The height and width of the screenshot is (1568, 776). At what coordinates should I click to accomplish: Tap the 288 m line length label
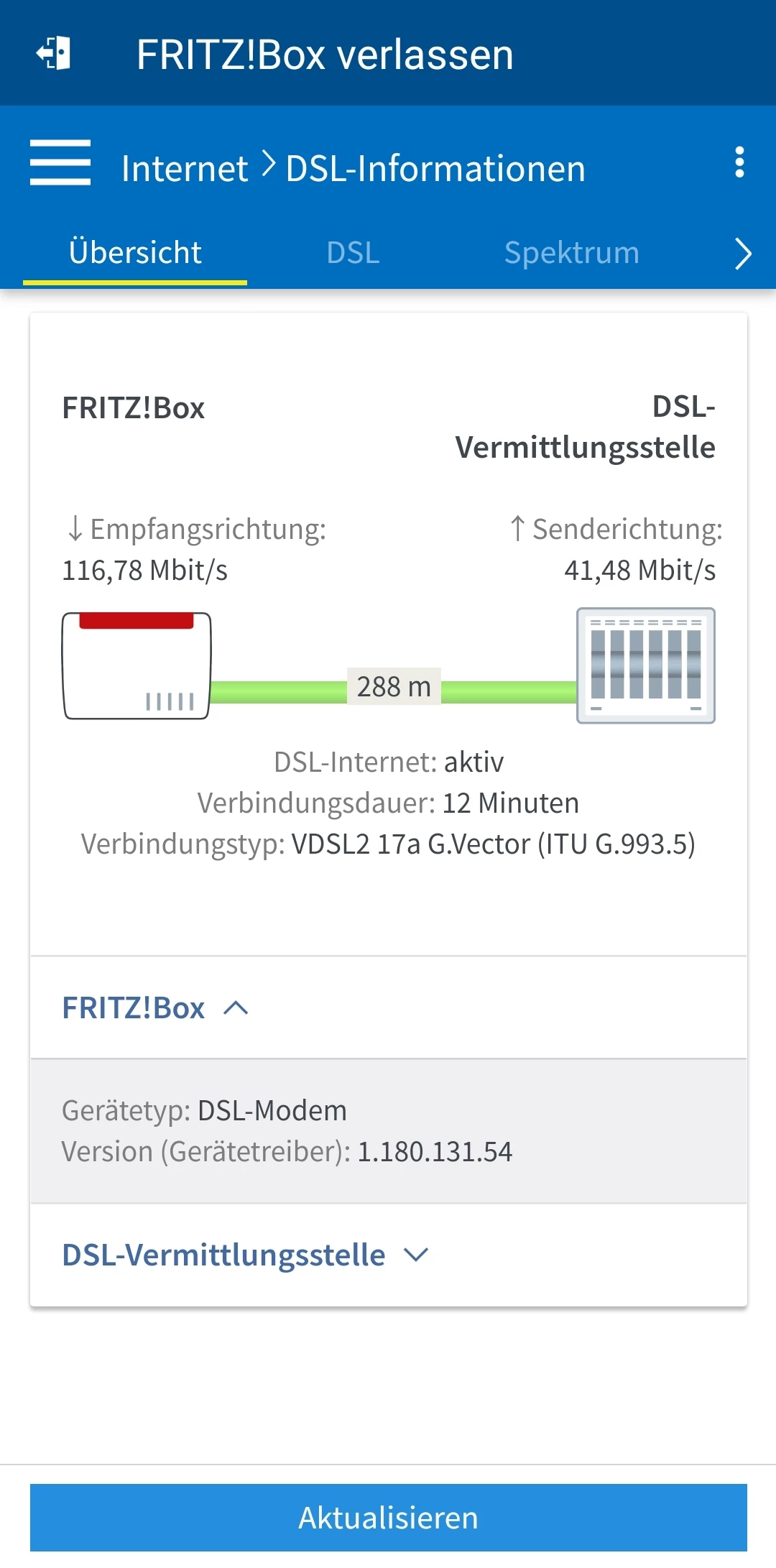coord(394,687)
